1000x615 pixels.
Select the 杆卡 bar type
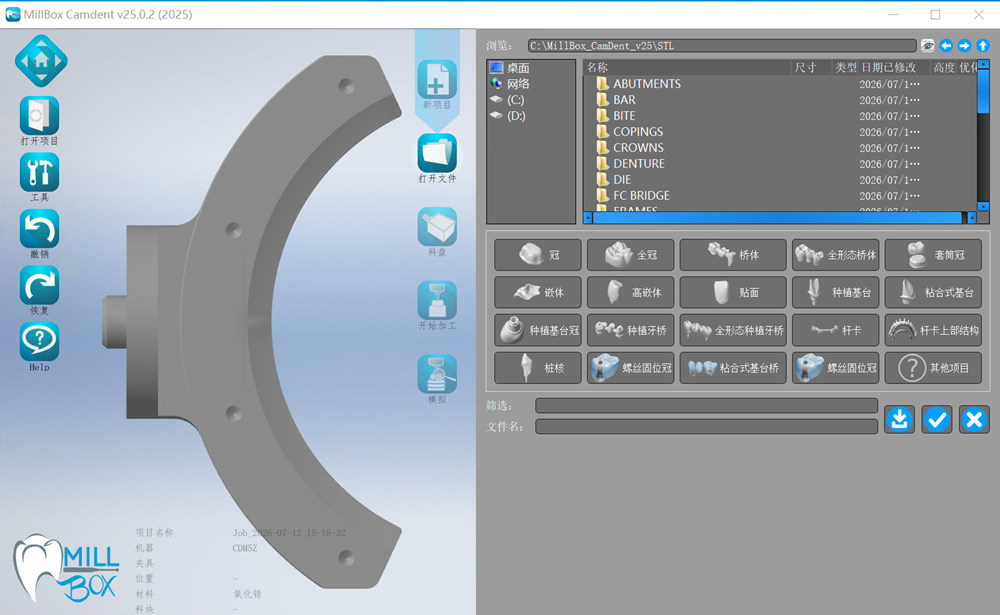pyautogui.click(x=835, y=330)
